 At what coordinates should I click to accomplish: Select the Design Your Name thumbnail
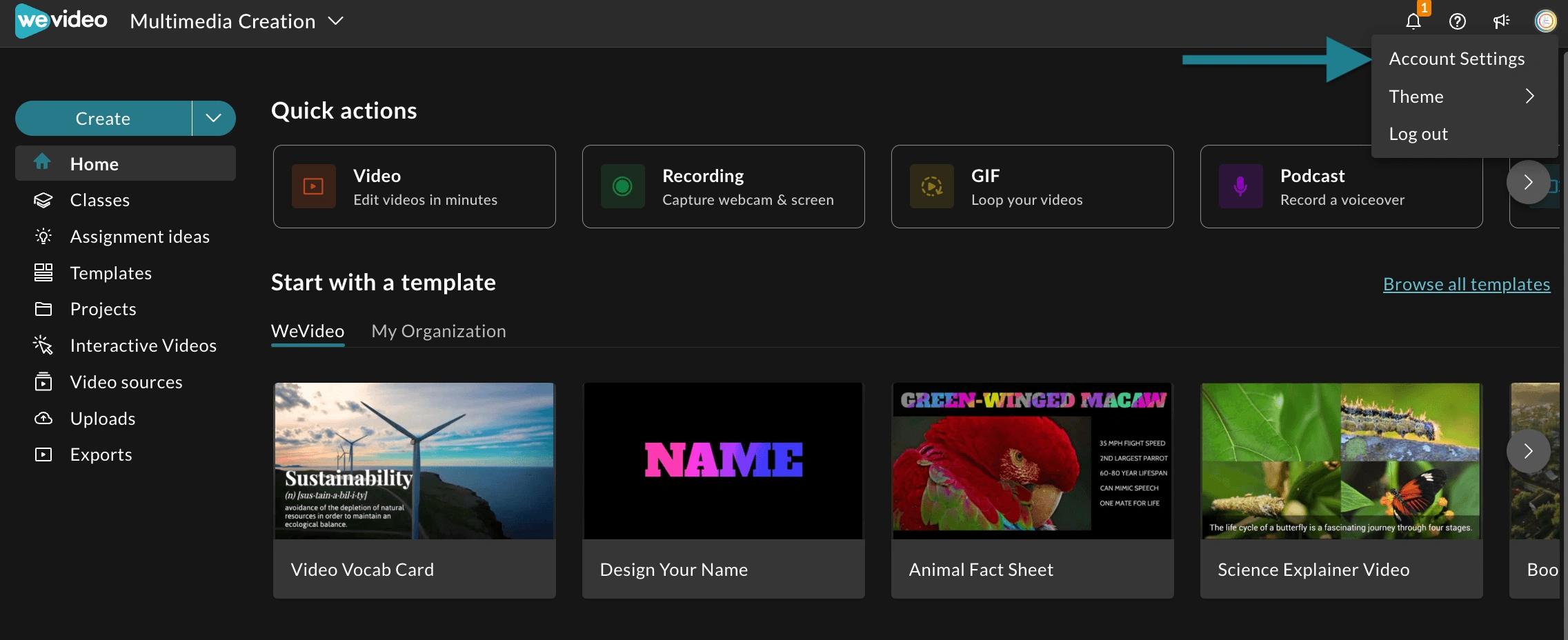[723, 461]
